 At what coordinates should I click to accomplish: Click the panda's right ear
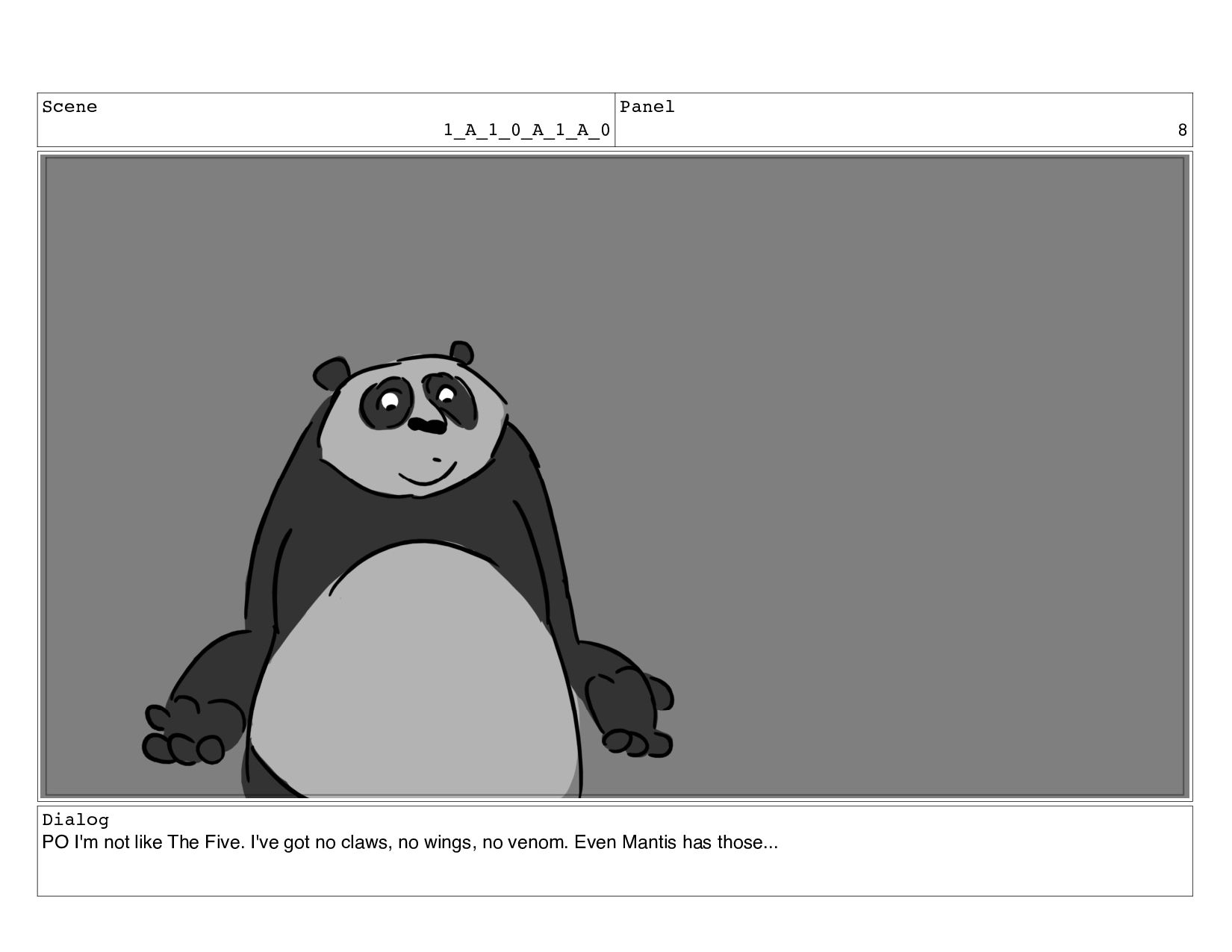(461, 353)
